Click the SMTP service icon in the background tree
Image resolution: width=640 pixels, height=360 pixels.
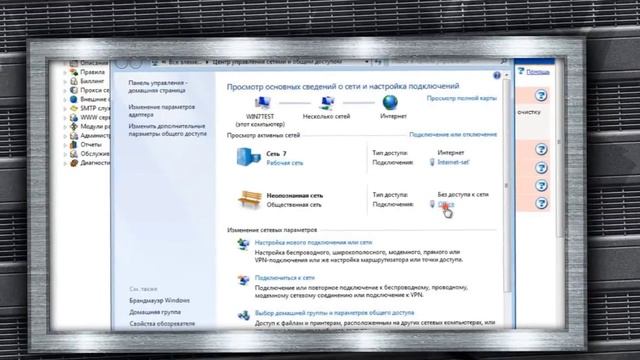(x=74, y=109)
